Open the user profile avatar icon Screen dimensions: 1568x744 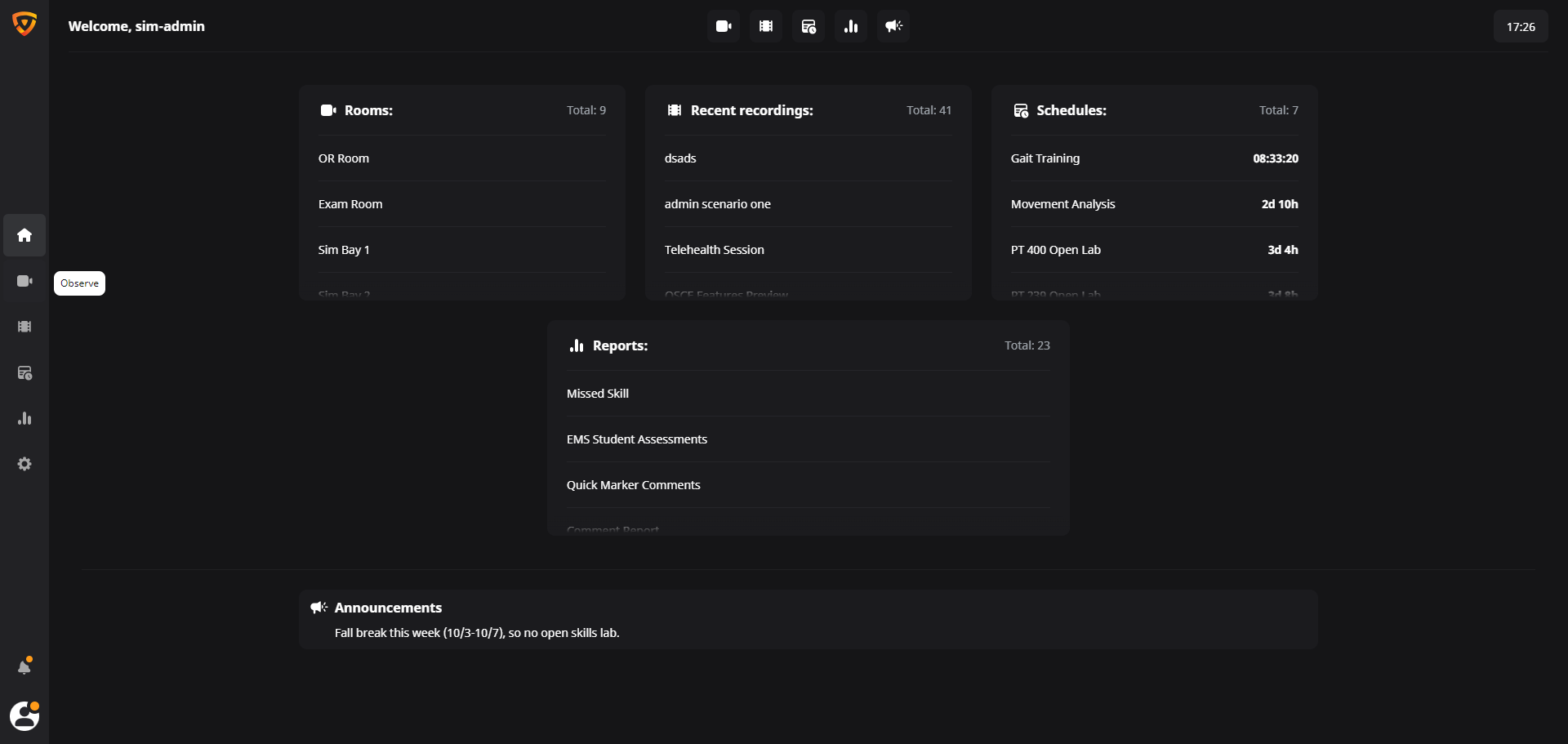(x=24, y=716)
